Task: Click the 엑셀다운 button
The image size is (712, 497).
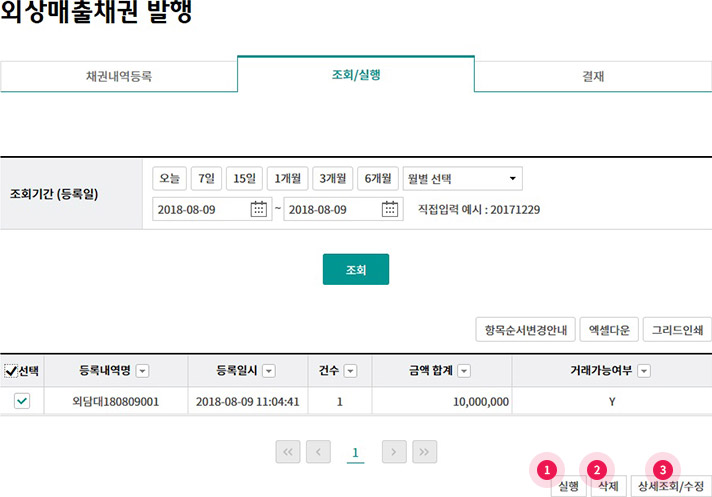Action: pyautogui.click(x=607, y=330)
